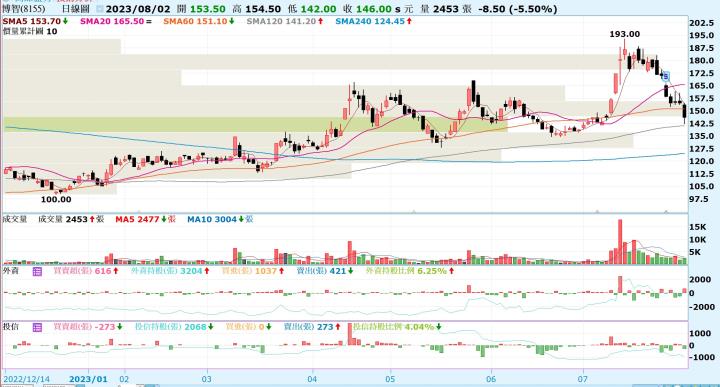Click the small square icon before date 2023/08/02
This screenshot has width=720, height=387.
(x=100, y=9)
